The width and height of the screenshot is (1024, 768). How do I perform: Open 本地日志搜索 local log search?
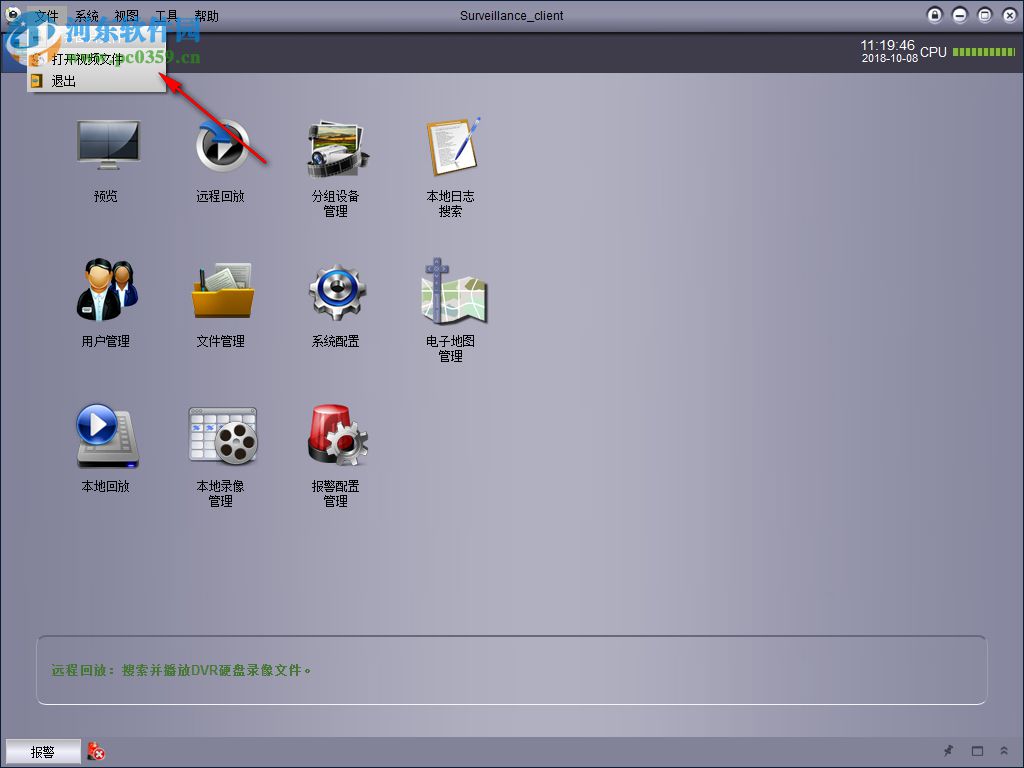click(452, 146)
